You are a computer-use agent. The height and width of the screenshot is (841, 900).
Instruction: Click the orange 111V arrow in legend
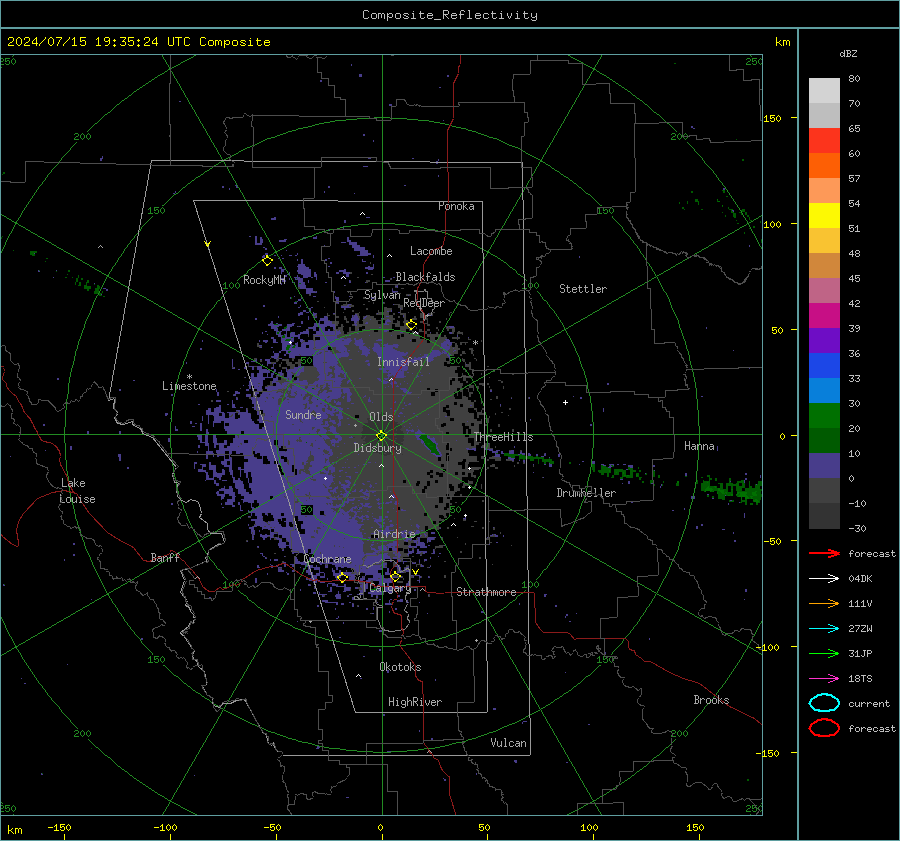coord(824,603)
